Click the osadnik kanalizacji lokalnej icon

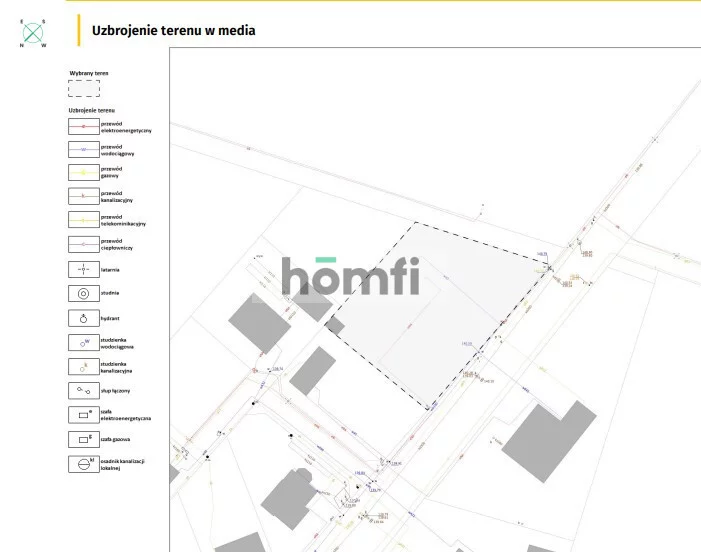(83, 464)
